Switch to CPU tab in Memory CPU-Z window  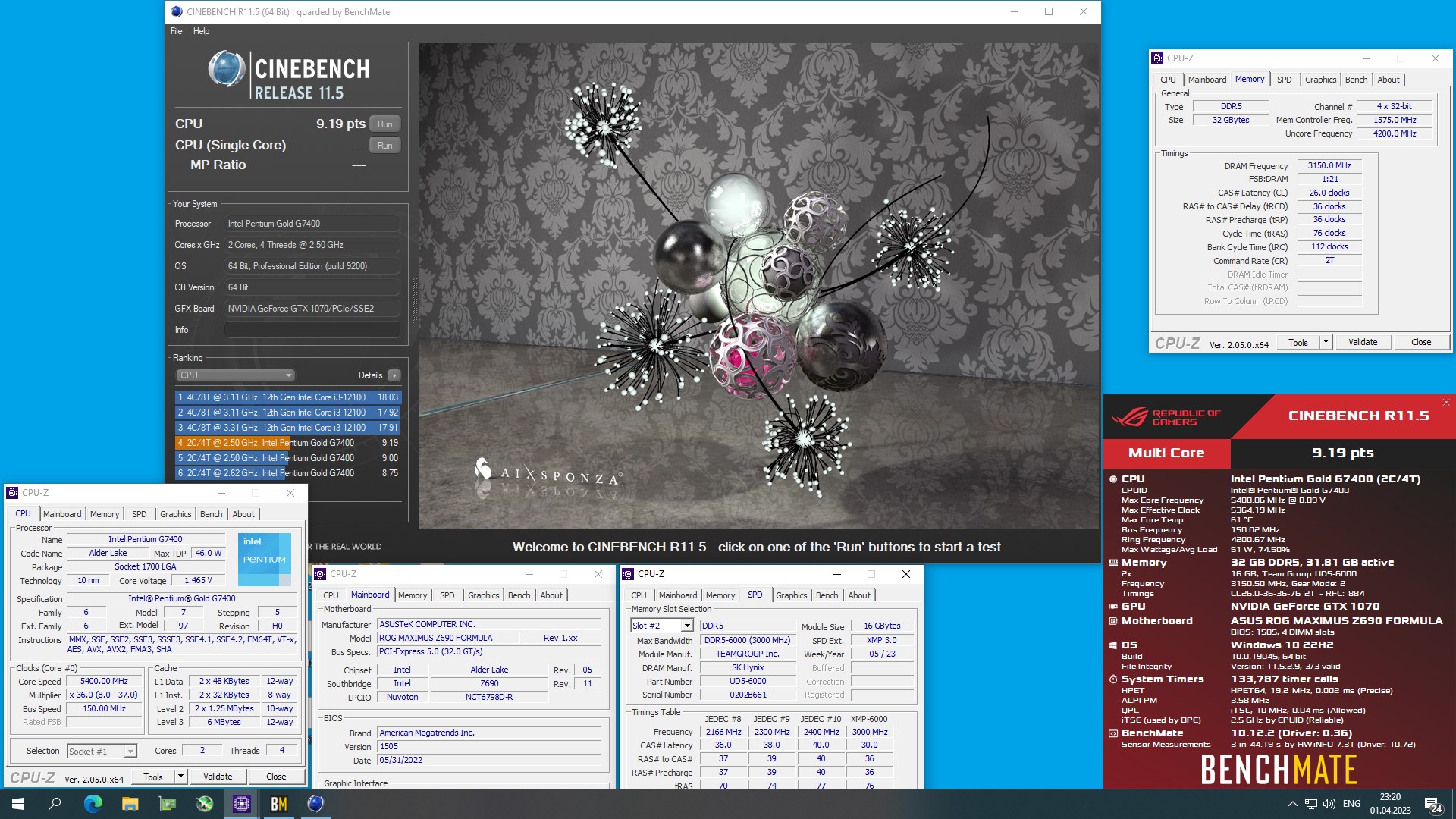[1168, 80]
